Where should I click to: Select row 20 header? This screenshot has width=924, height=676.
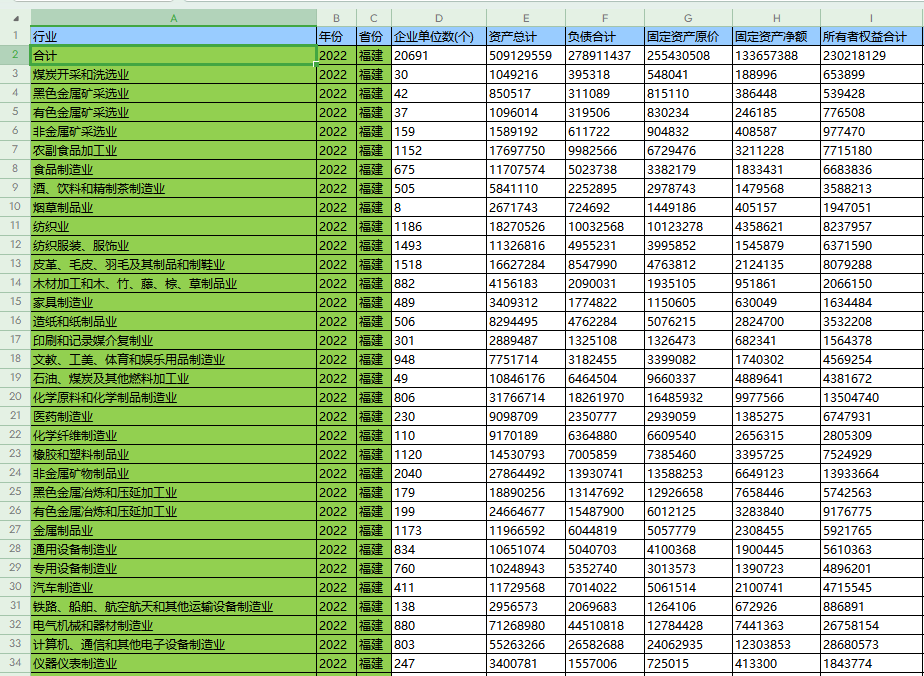pyautogui.click(x=15, y=397)
